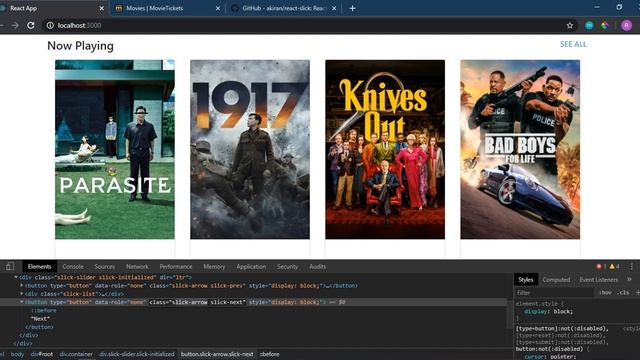This screenshot has width=640, height=360.
Task: Open the Audits panel in DevTools
Action: 318,267
